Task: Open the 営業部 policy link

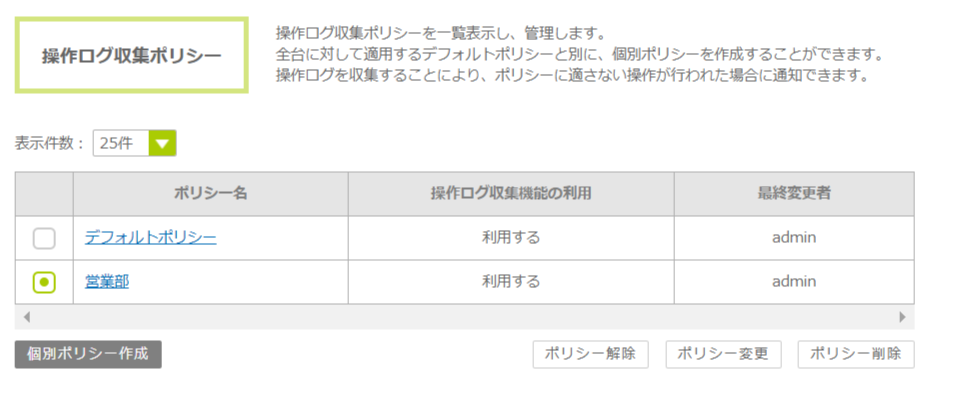Action: (107, 282)
